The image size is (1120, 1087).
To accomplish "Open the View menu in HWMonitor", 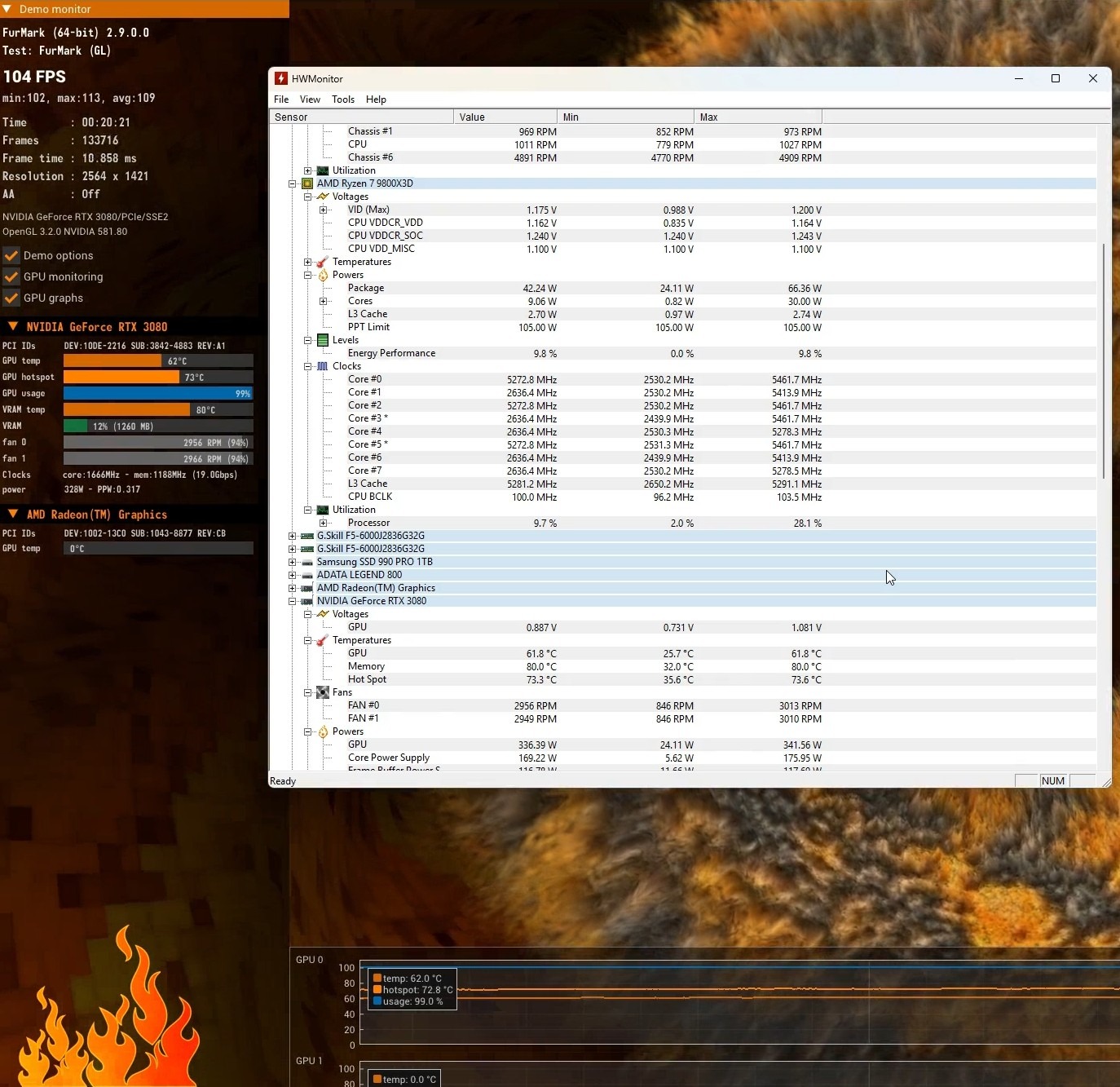I will point(310,99).
